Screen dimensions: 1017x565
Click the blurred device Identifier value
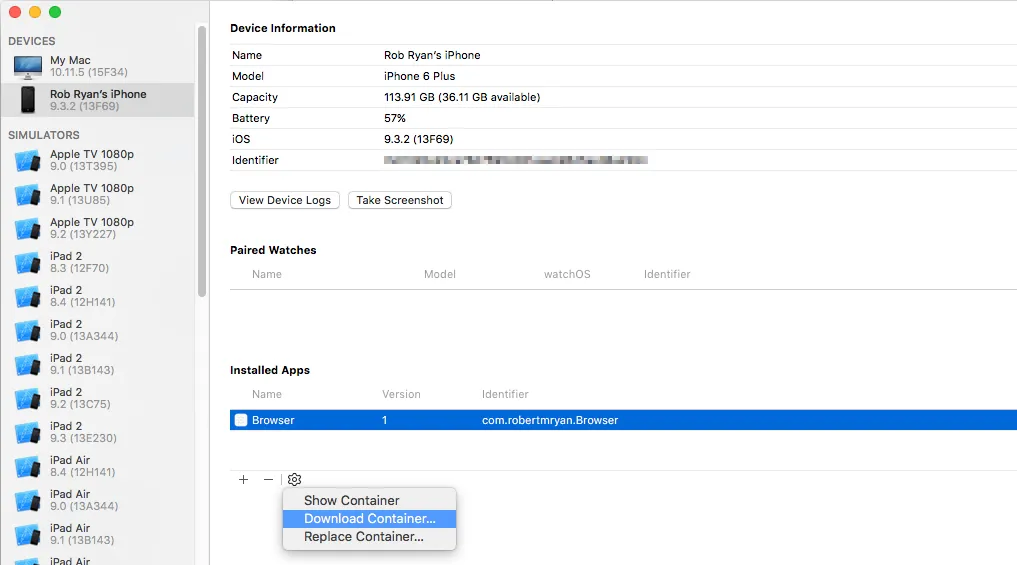coord(516,160)
